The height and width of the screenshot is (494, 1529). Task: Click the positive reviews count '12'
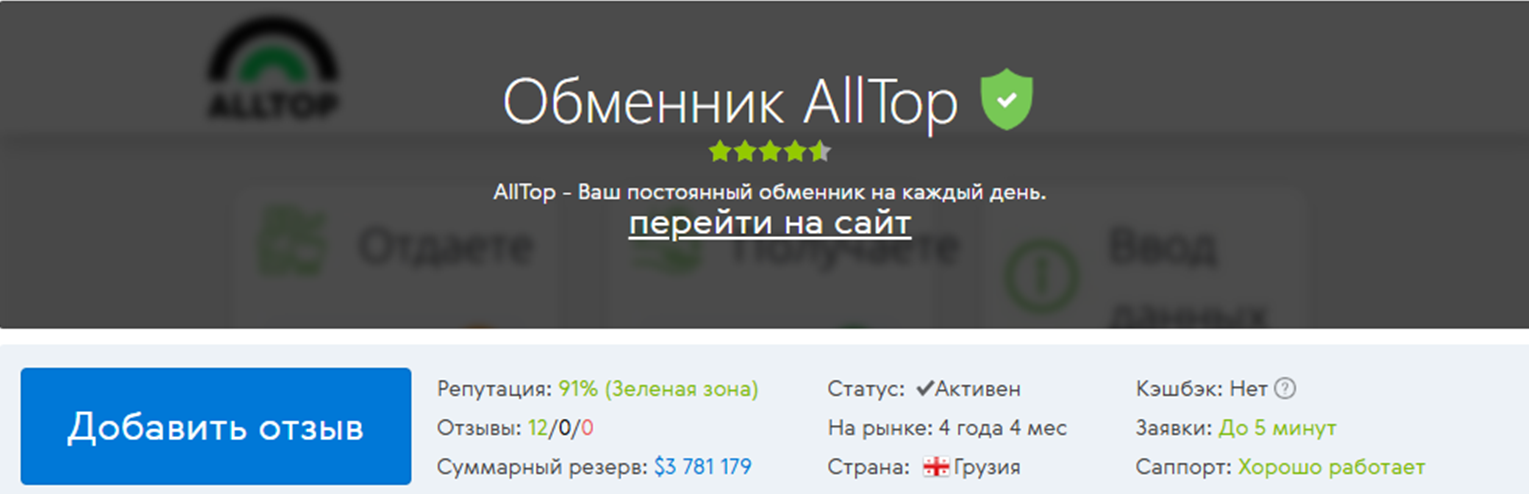pos(539,428)
